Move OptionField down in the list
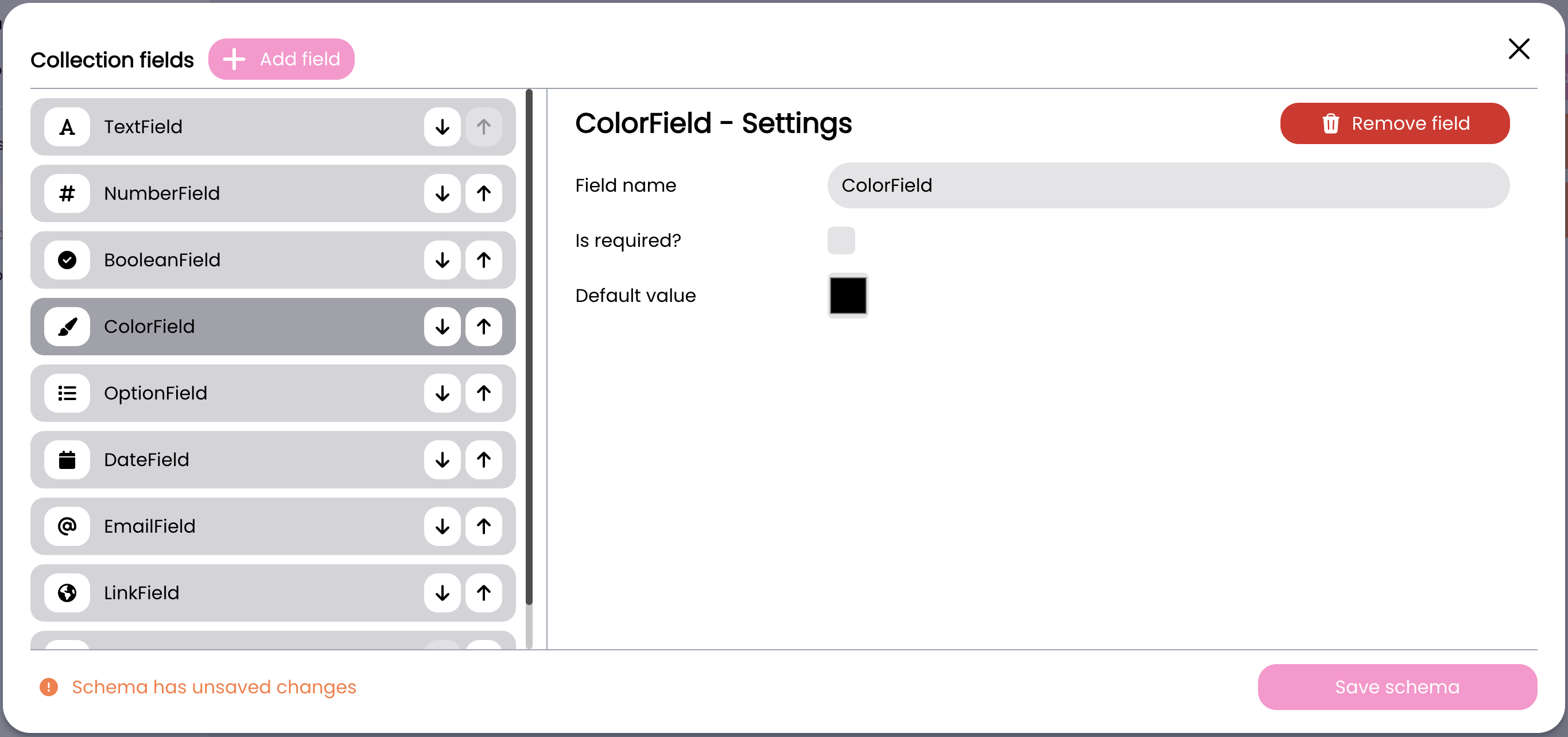Screen dimensions: 1568x737 pyautogui.click(x=442, y=393)
